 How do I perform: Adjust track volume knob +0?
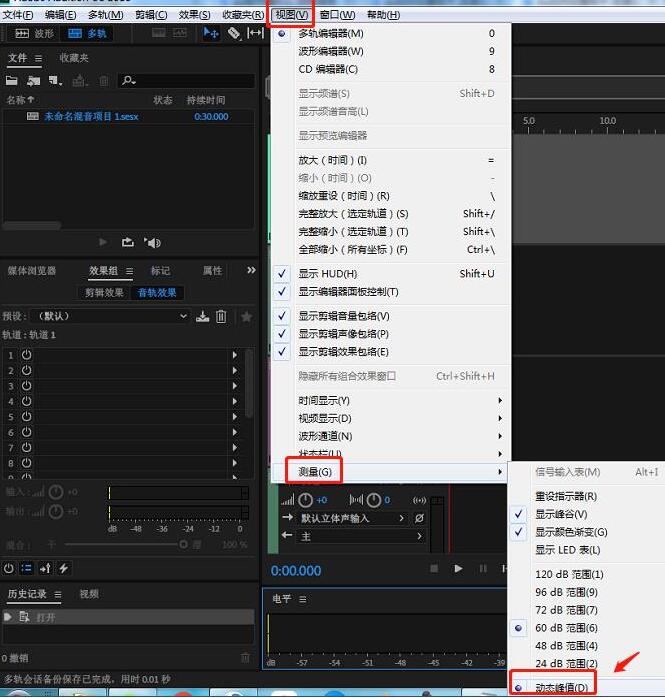(x=305, y=500)
